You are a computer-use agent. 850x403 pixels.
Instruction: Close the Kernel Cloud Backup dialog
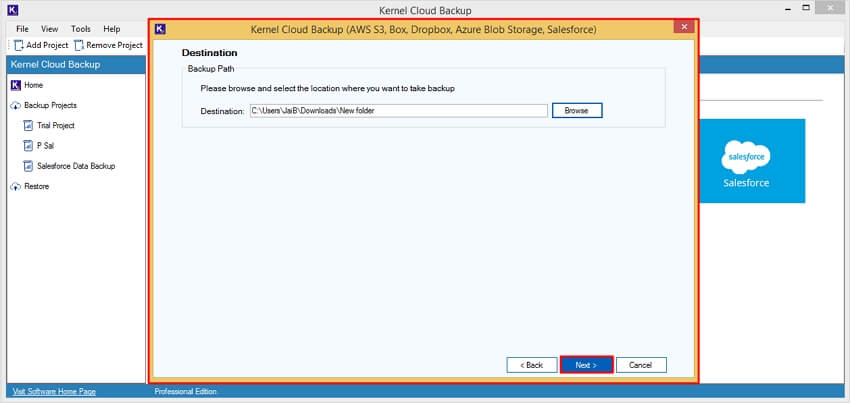point(684,27)
